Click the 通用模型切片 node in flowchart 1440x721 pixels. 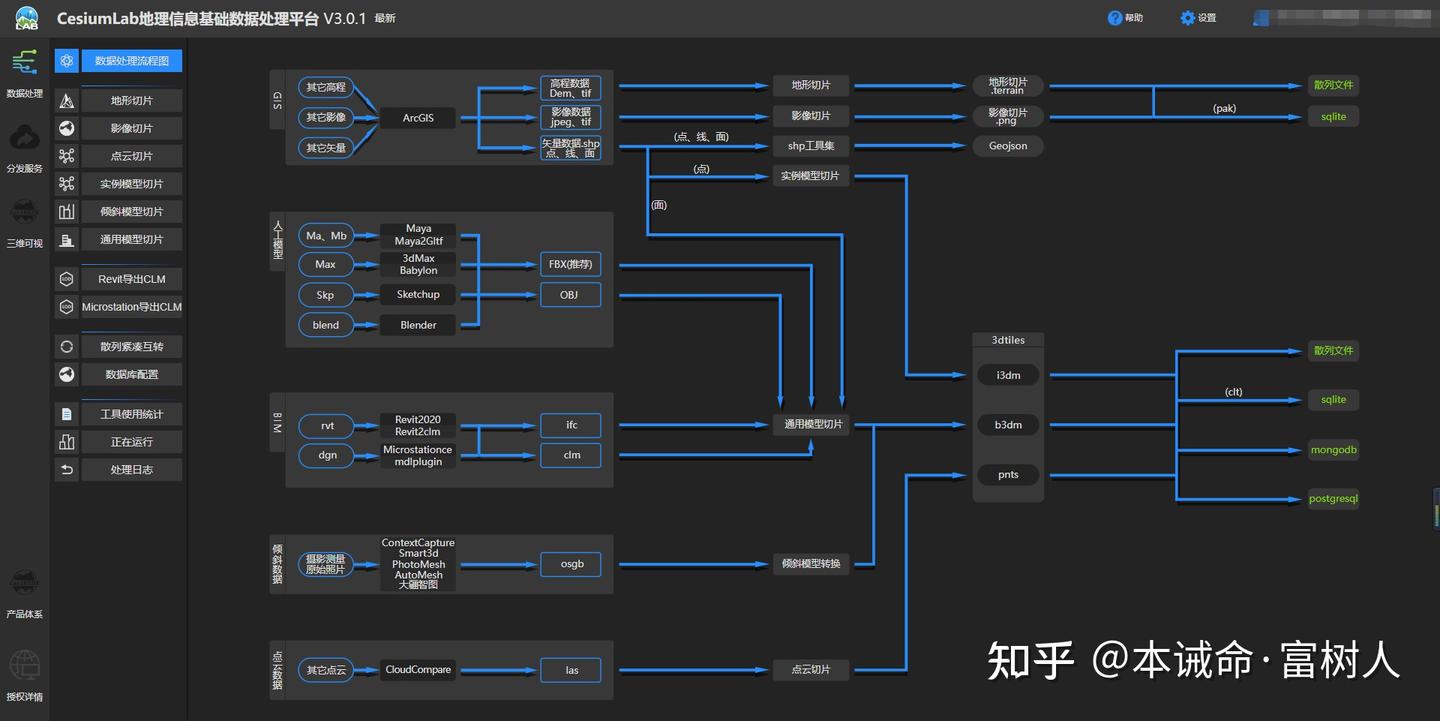coord(811,425)
